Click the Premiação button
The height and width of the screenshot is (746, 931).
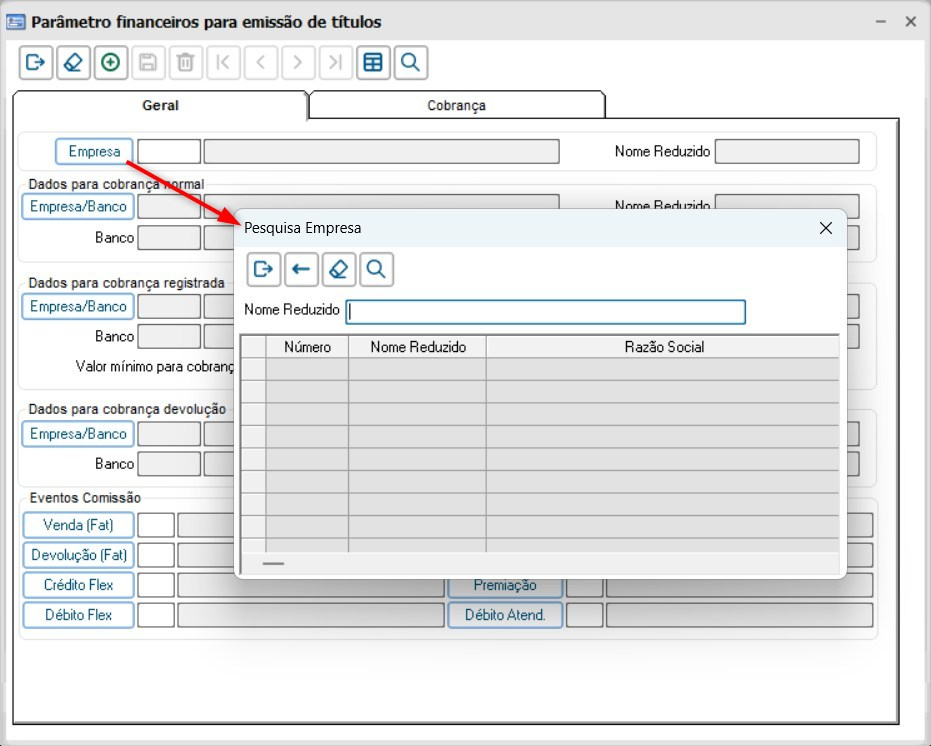click(505, 587)
